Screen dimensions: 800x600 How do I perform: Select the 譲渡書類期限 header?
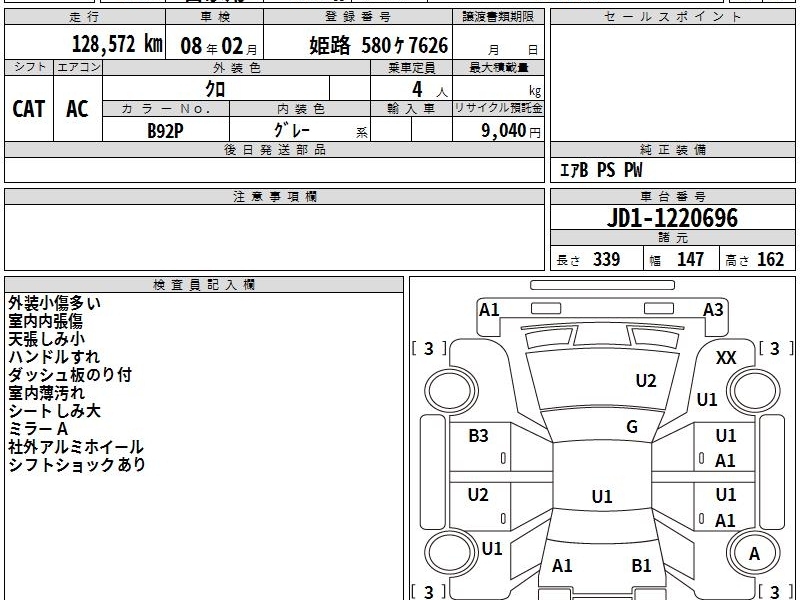coord(498,17)
